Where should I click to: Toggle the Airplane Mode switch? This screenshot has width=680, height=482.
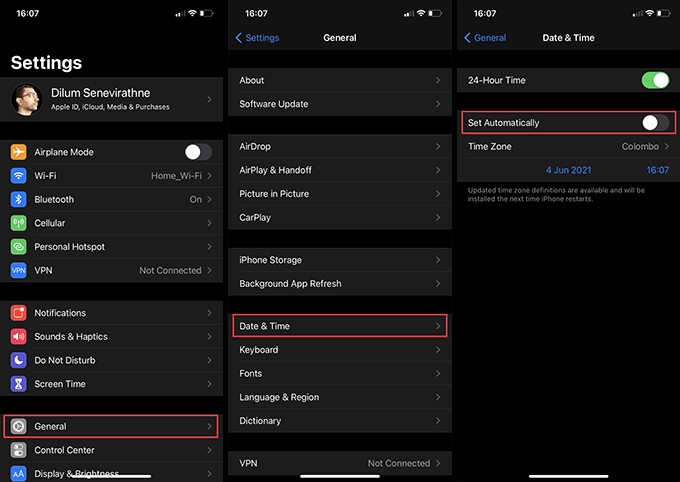coord(198,152)
